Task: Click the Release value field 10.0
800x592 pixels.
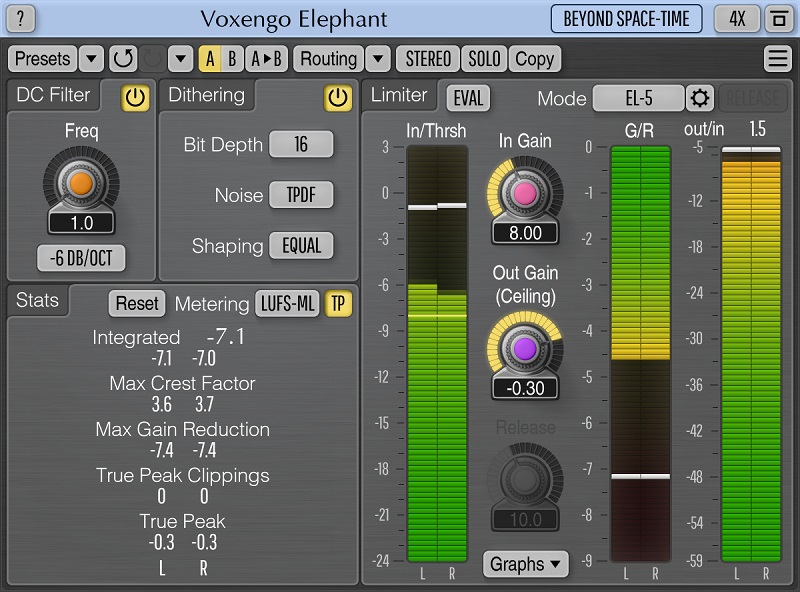Action: 526,520
